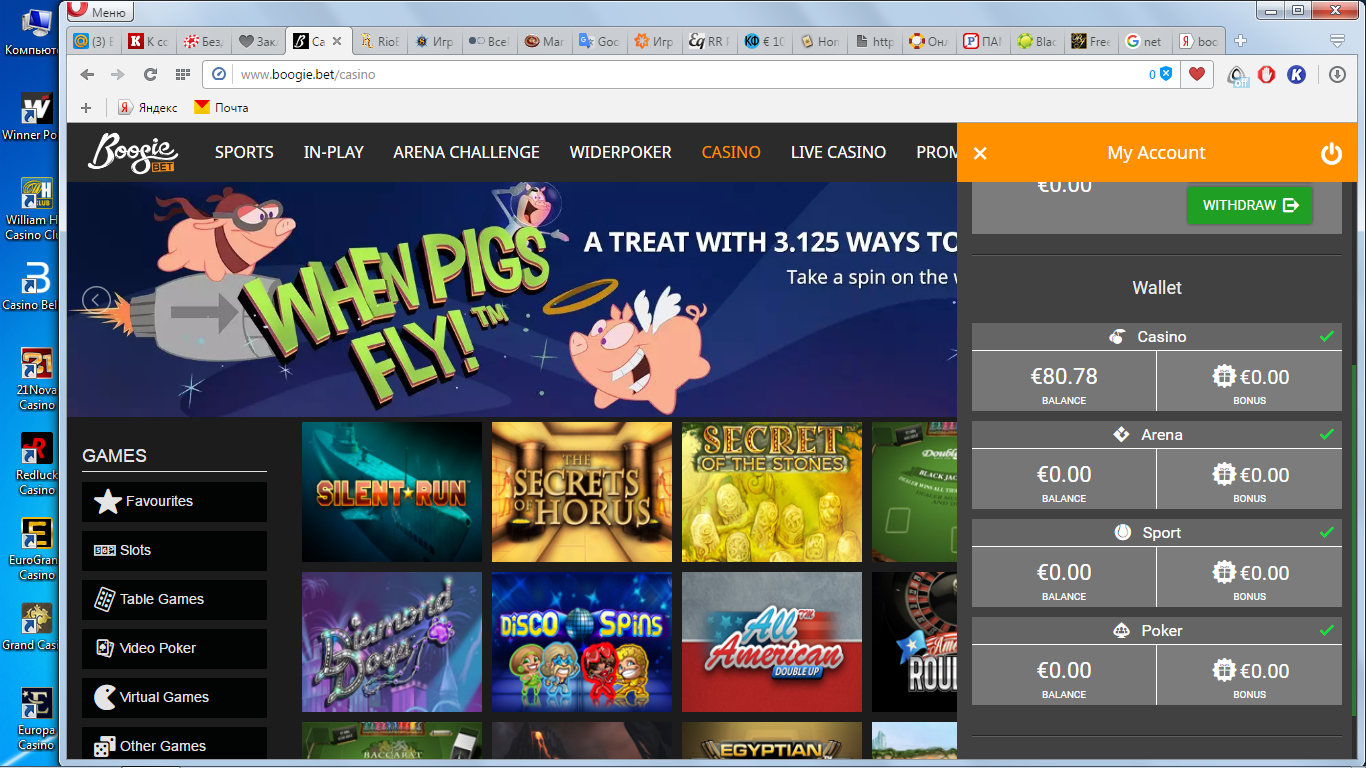Switch to the Google 'net' tab
1366x768 pixels.
[1144, 42]
